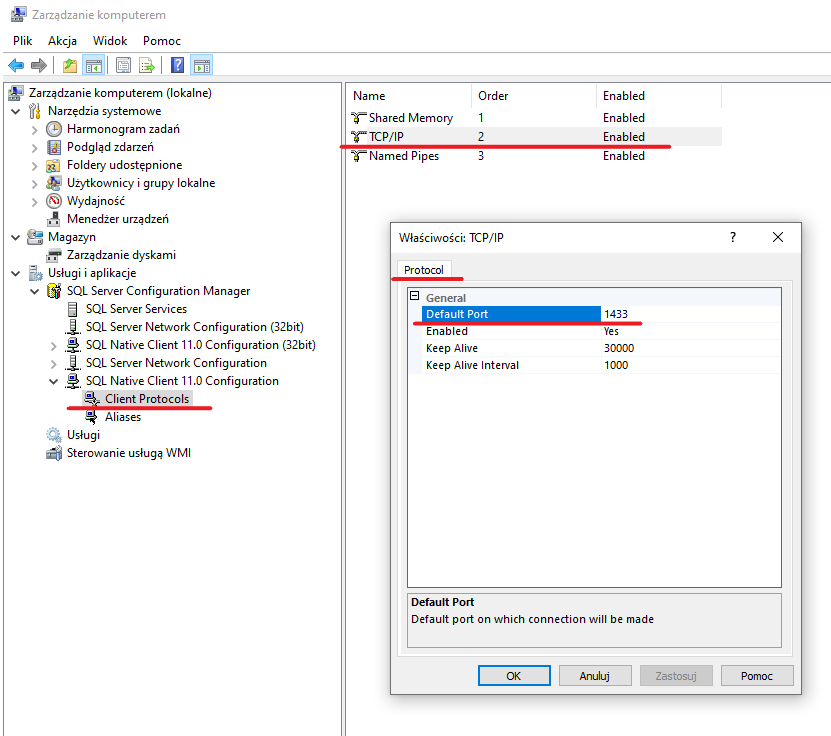Click the Użytkownicy i grupy lokalne icon
The image size is (831, 736).
(54, 183)
